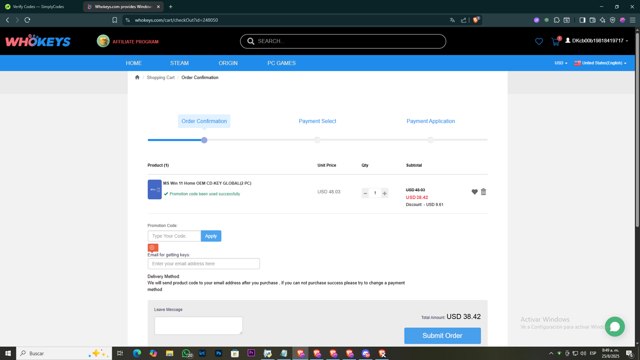Go back in browser history
This screenshot has height=360, width=640.
pyautogui.click(x=7, y=20)
